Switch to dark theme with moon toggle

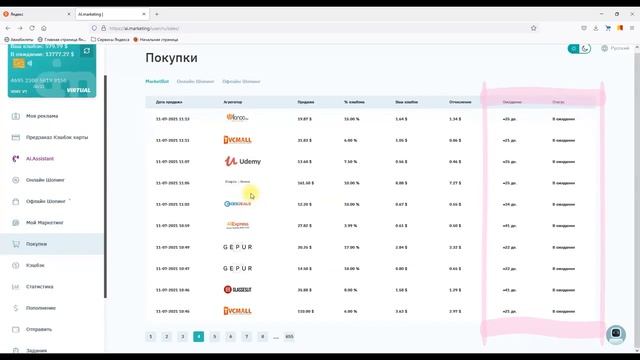click(585, 49)
